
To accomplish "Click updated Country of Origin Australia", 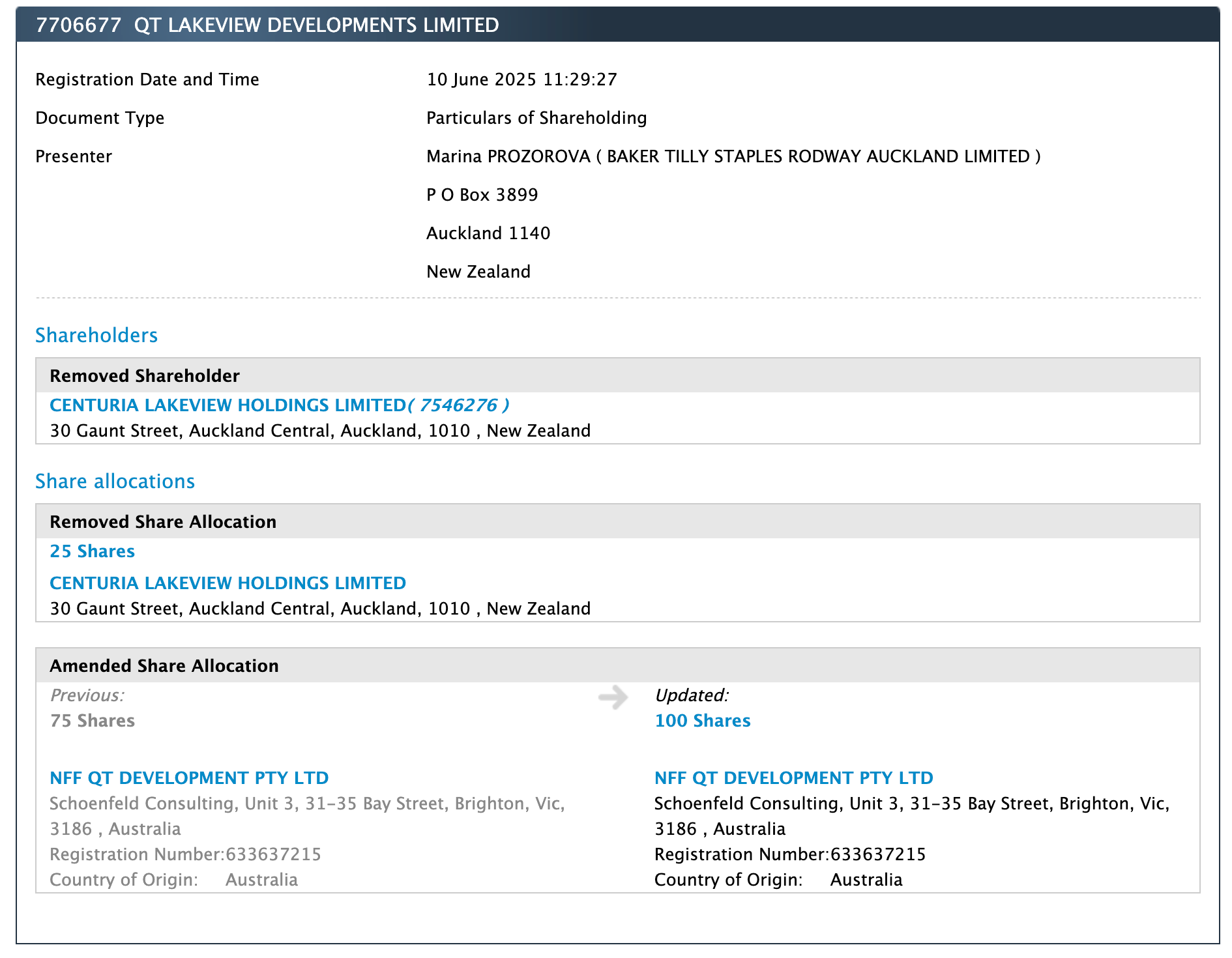I will (x=778, y=880).
